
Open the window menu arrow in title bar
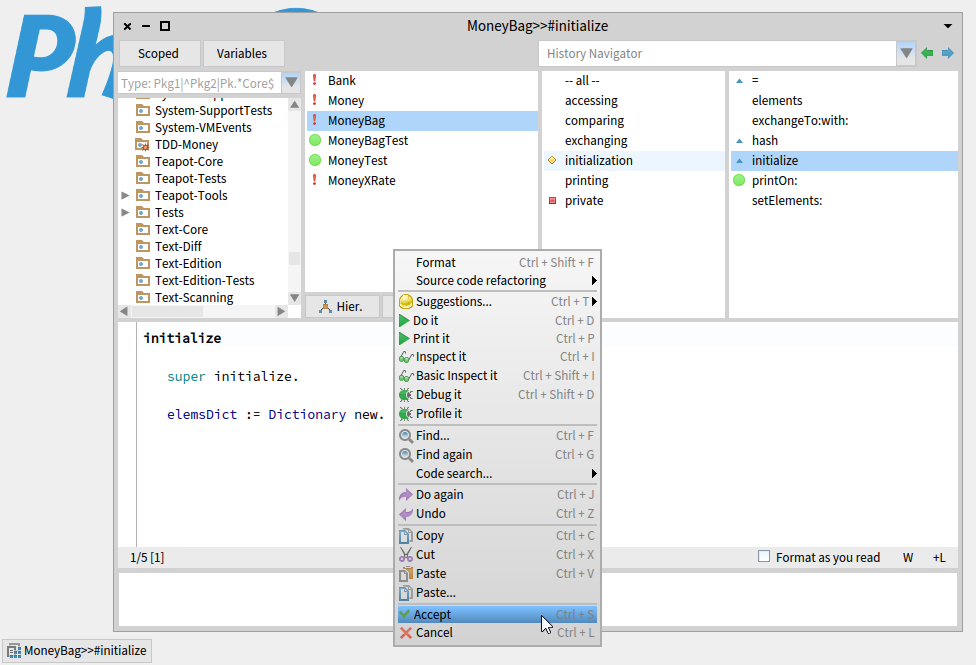tap(947, 26)
